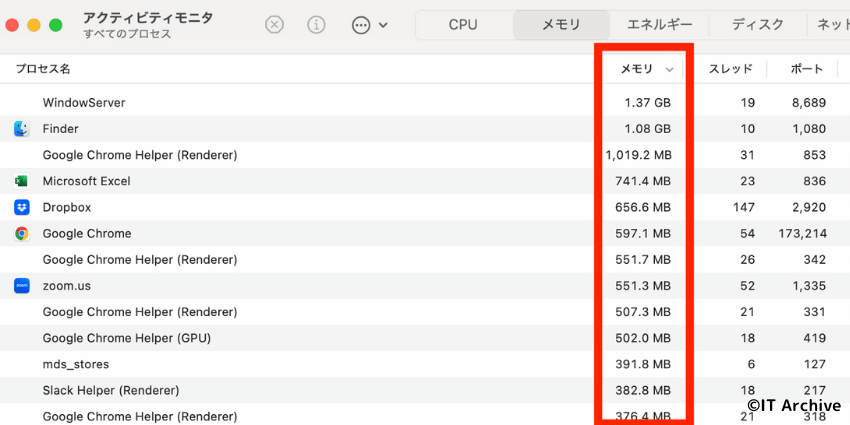This screenshot has width=850, height=425.
Task: Click the stop process (X) toolbar icon
Action: pos(275,25)
